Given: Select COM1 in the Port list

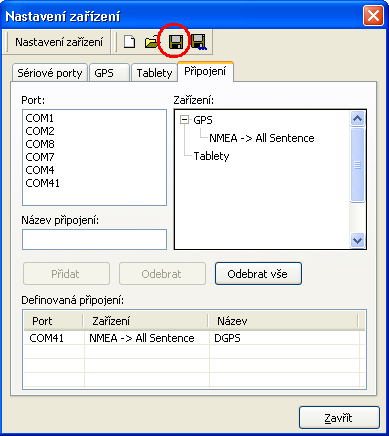Looking at the screenshot, I should [39, 118].
